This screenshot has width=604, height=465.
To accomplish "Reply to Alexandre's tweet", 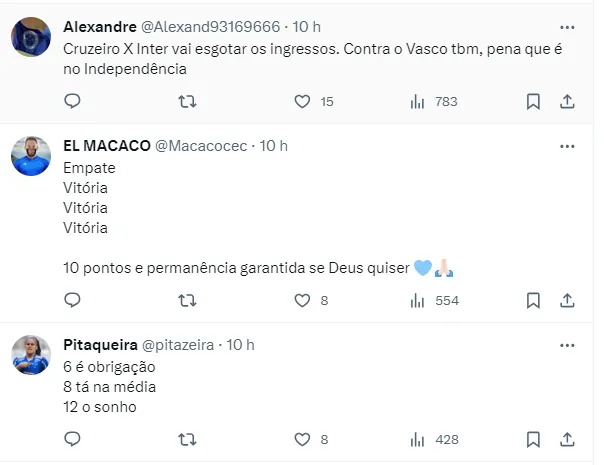I will click(72, 101).
